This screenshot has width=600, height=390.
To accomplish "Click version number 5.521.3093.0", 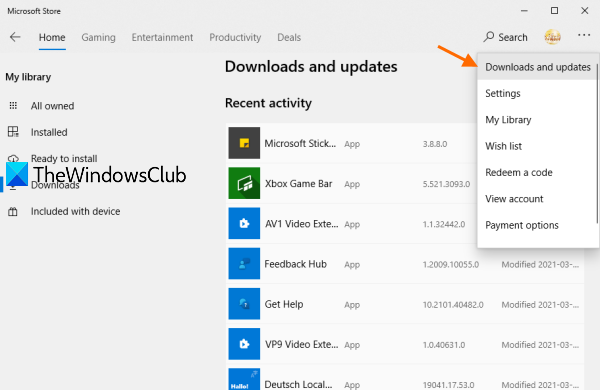I will [446, 184].
